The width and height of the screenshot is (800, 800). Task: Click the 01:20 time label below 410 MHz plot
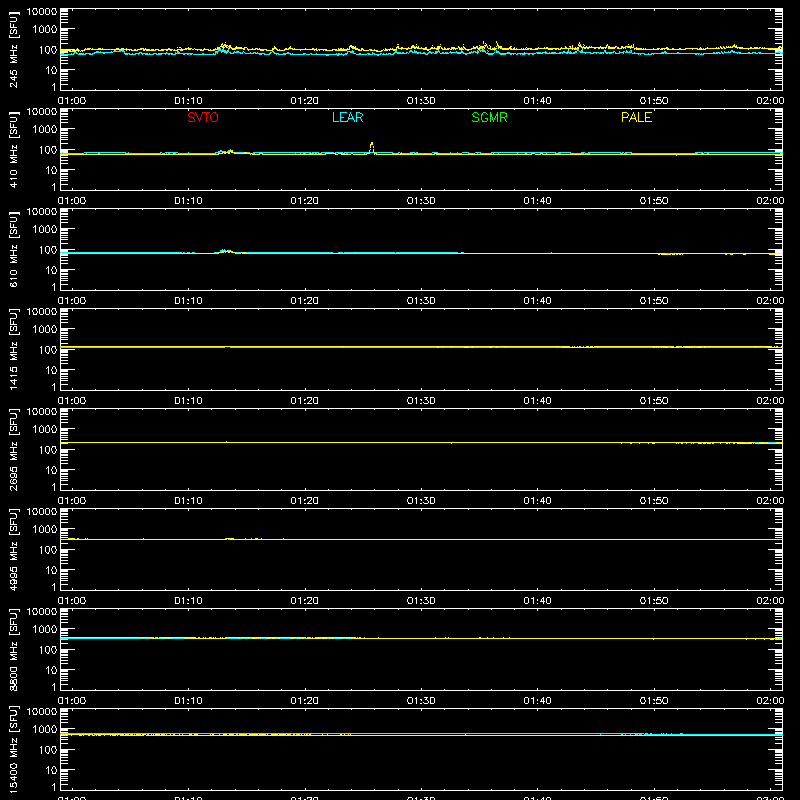[305, 201]
